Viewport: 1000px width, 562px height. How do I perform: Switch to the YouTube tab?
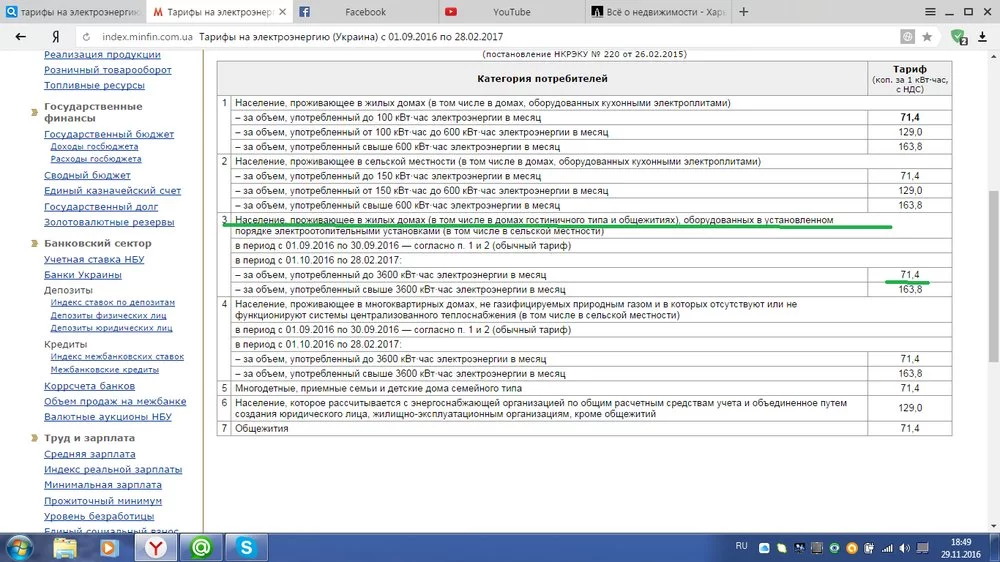[511, 12]
